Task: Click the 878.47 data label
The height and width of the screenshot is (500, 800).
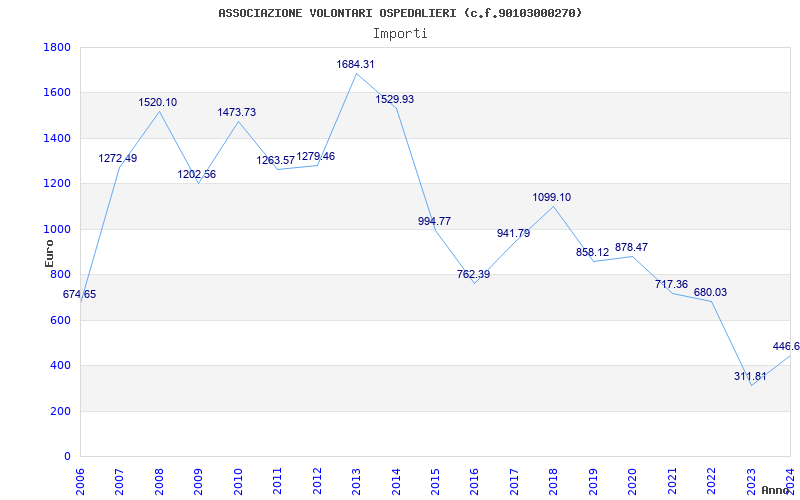Action: point(632,247)
